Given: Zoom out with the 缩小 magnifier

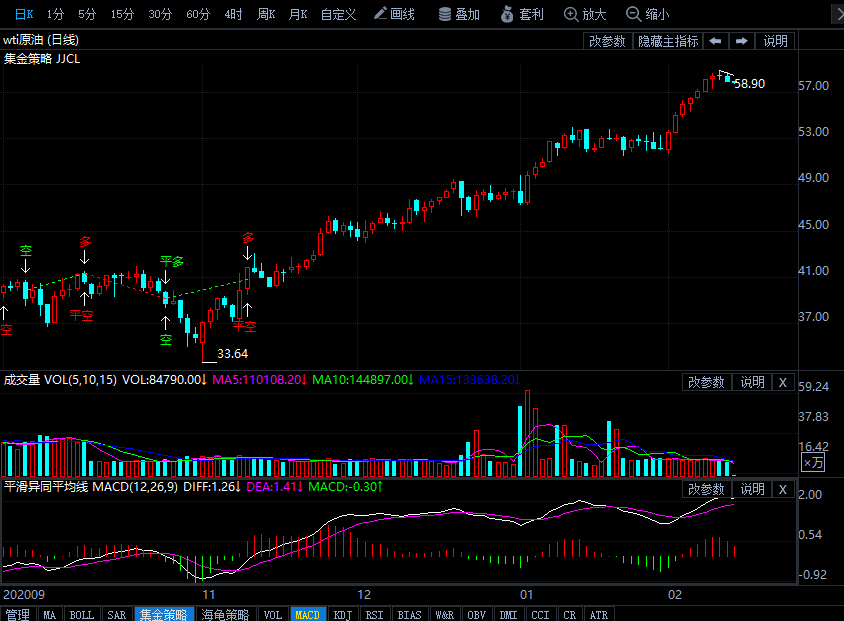Looking at the screenshot, I should tap(647, 14).
